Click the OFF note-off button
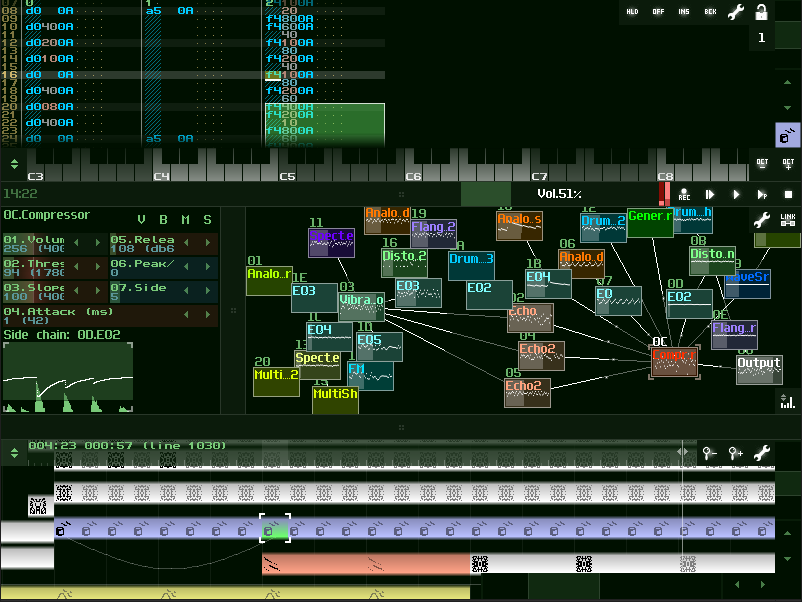The width and height of the screenshot is (802, 602). [x=658, y=12]
